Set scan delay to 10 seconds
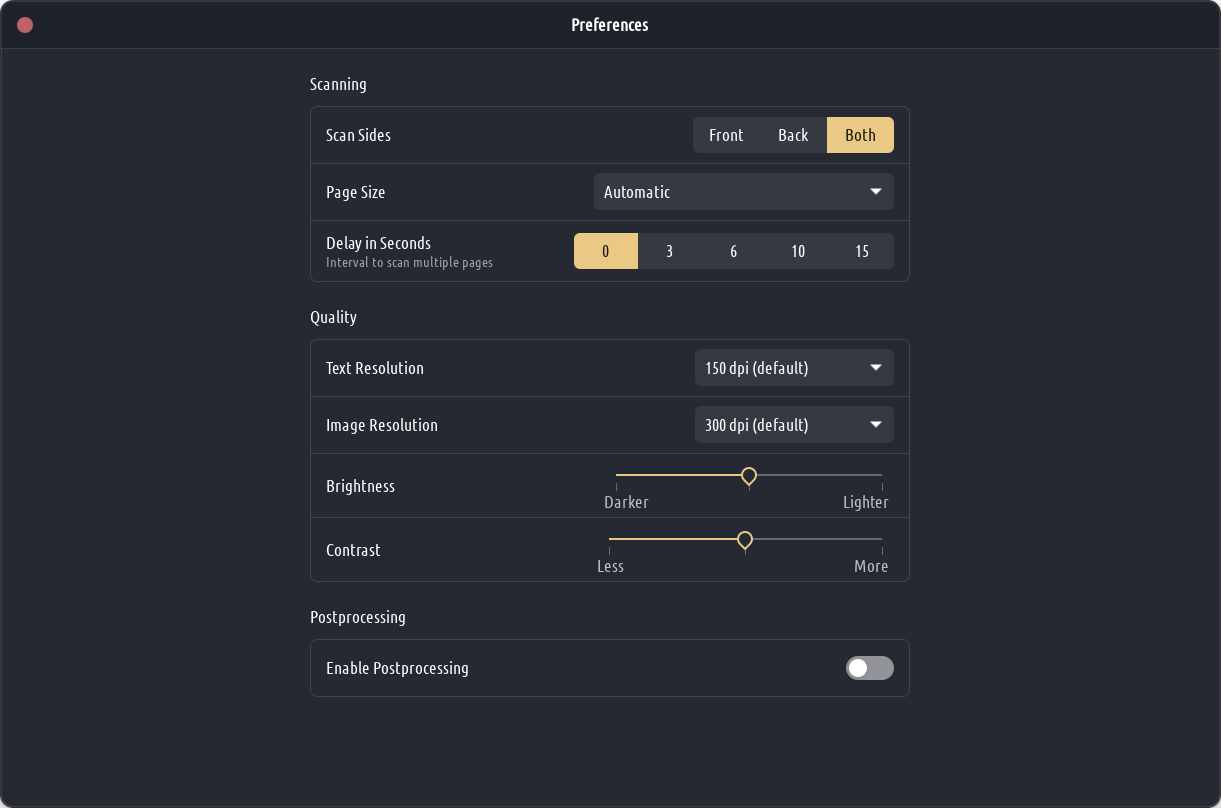This screenshot has height=808, width=1221. coord(798,251)
